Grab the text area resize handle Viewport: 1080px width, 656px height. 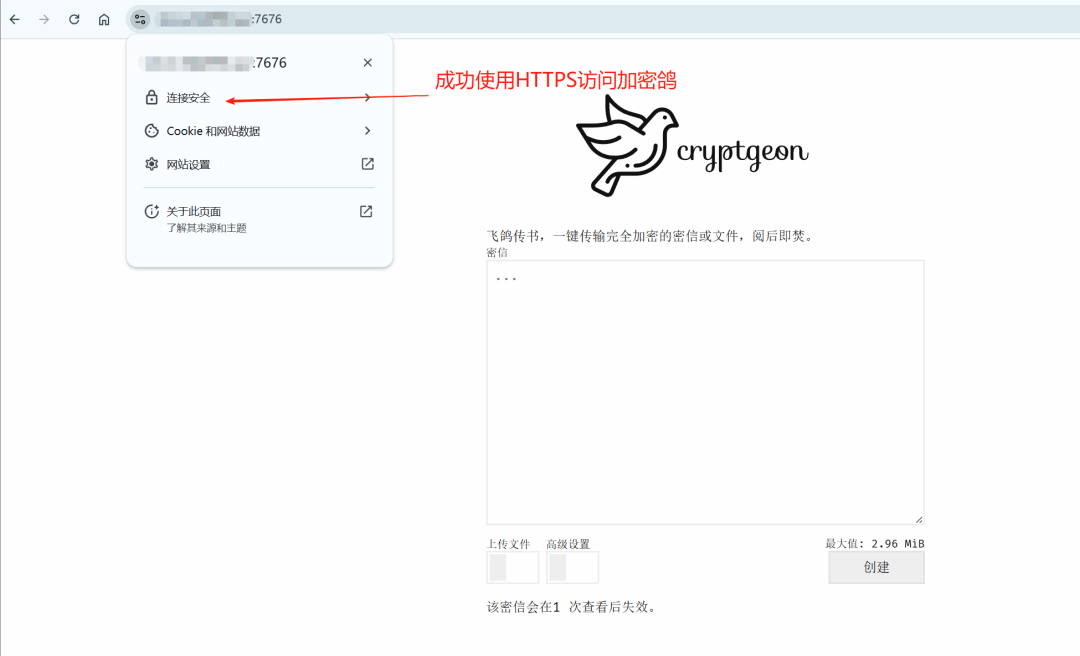[919, 520]
